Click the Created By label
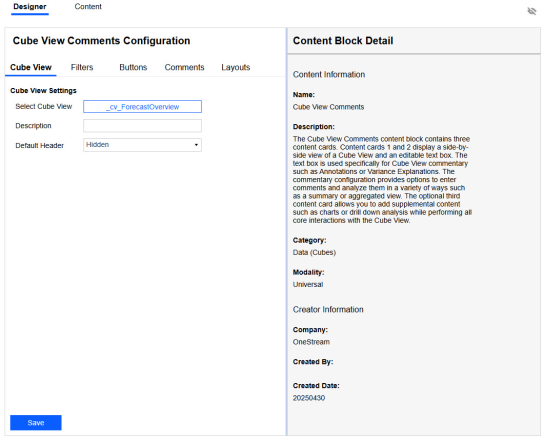The width and height of the screenshot is (544, 439). [313, 362]
